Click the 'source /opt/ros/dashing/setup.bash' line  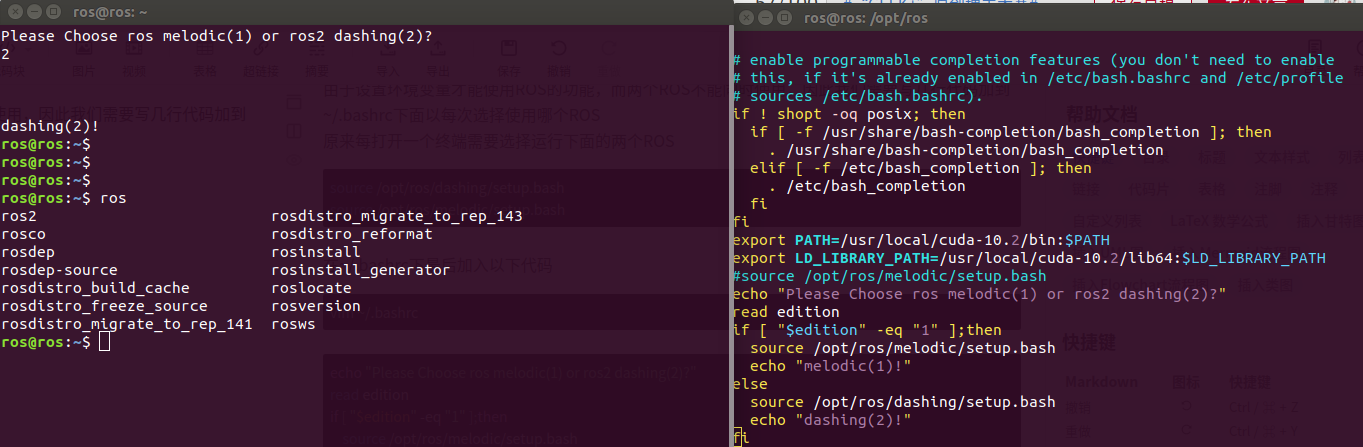902,402
